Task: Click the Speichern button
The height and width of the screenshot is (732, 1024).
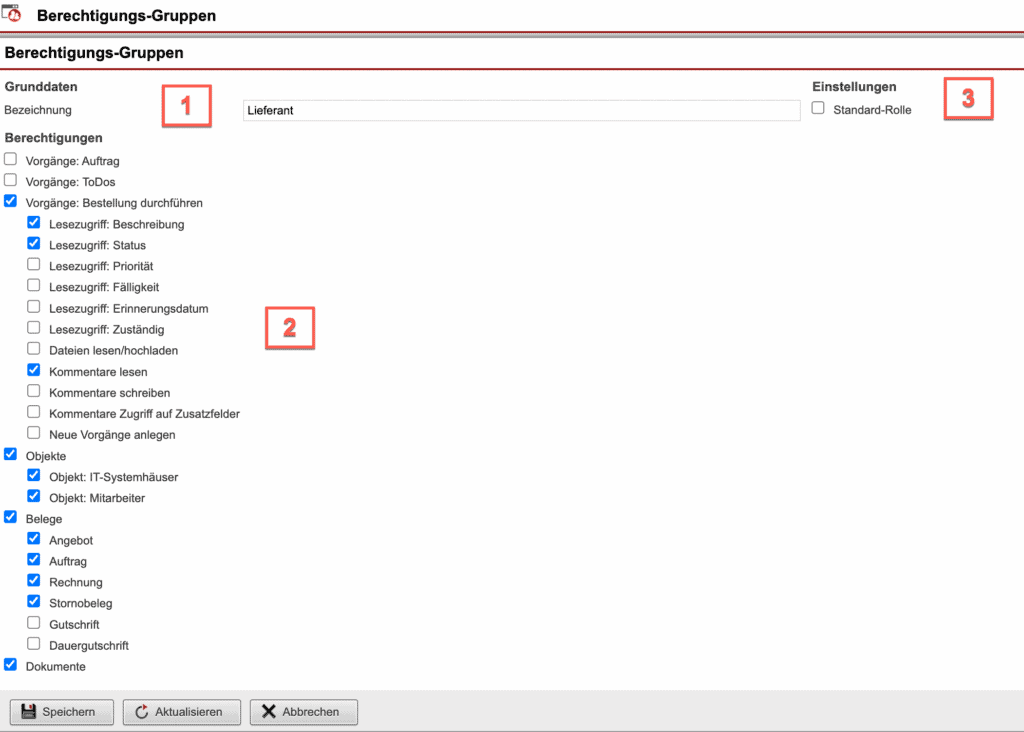Action: click(61, 712)
